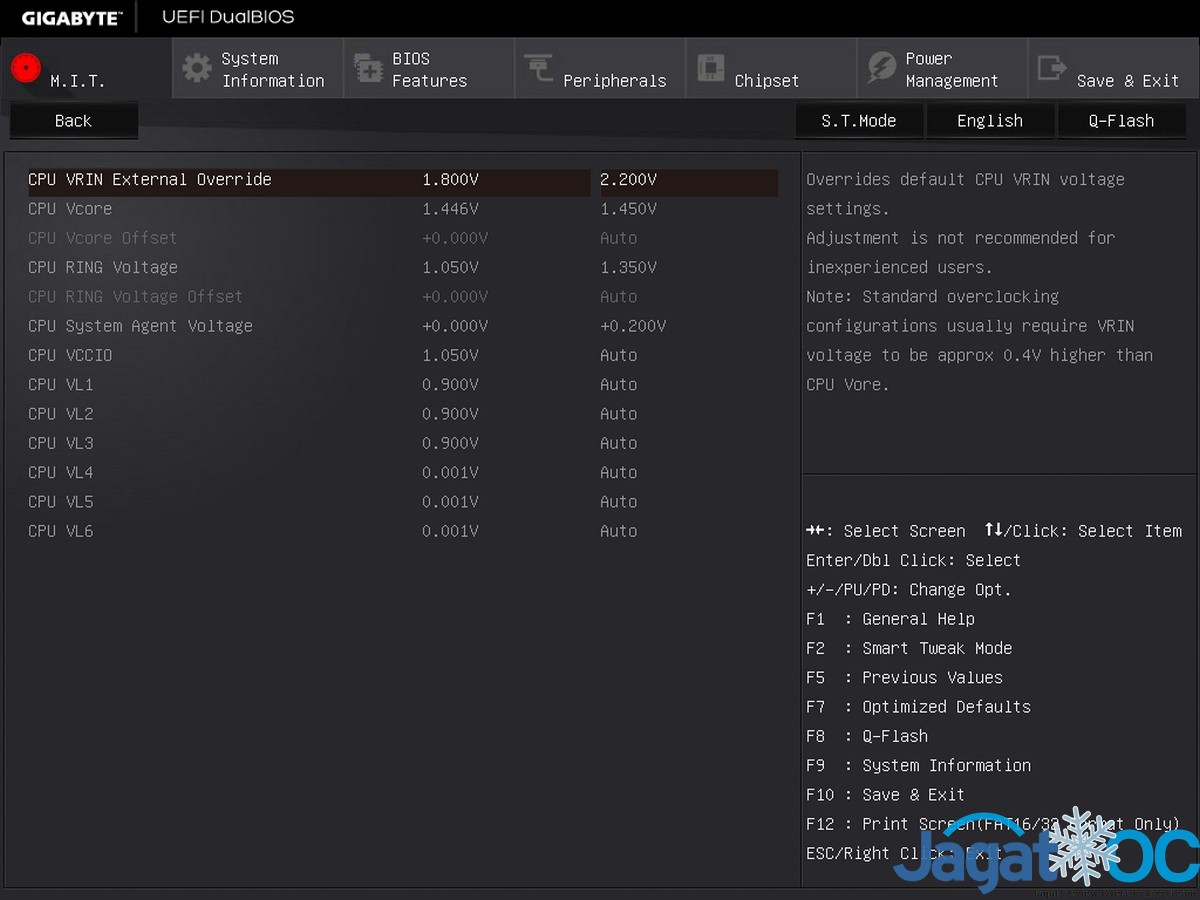Change the CPU VL3 Auto setting
This screenshot has height=900, width=1200.
tap(618, 443)
